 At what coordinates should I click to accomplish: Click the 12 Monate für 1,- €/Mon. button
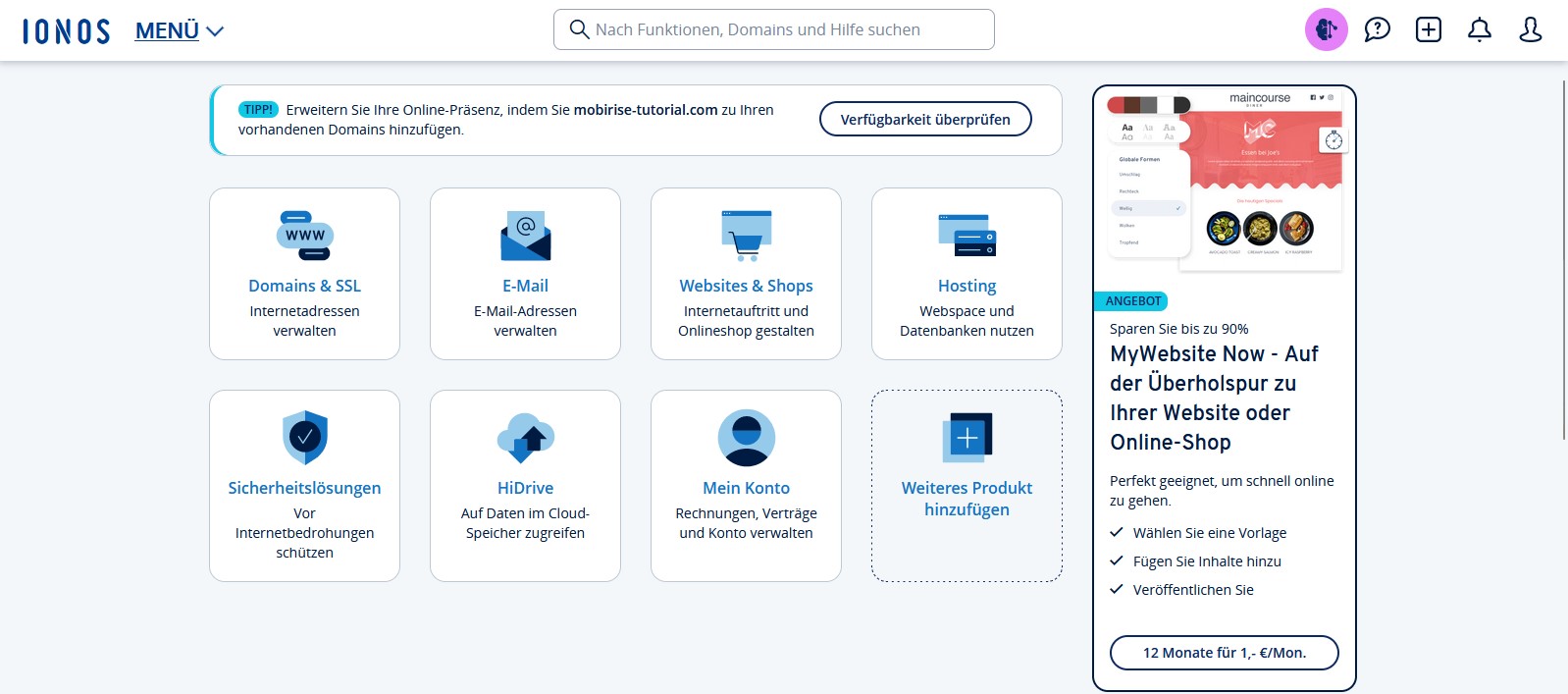coord(1224,653)
